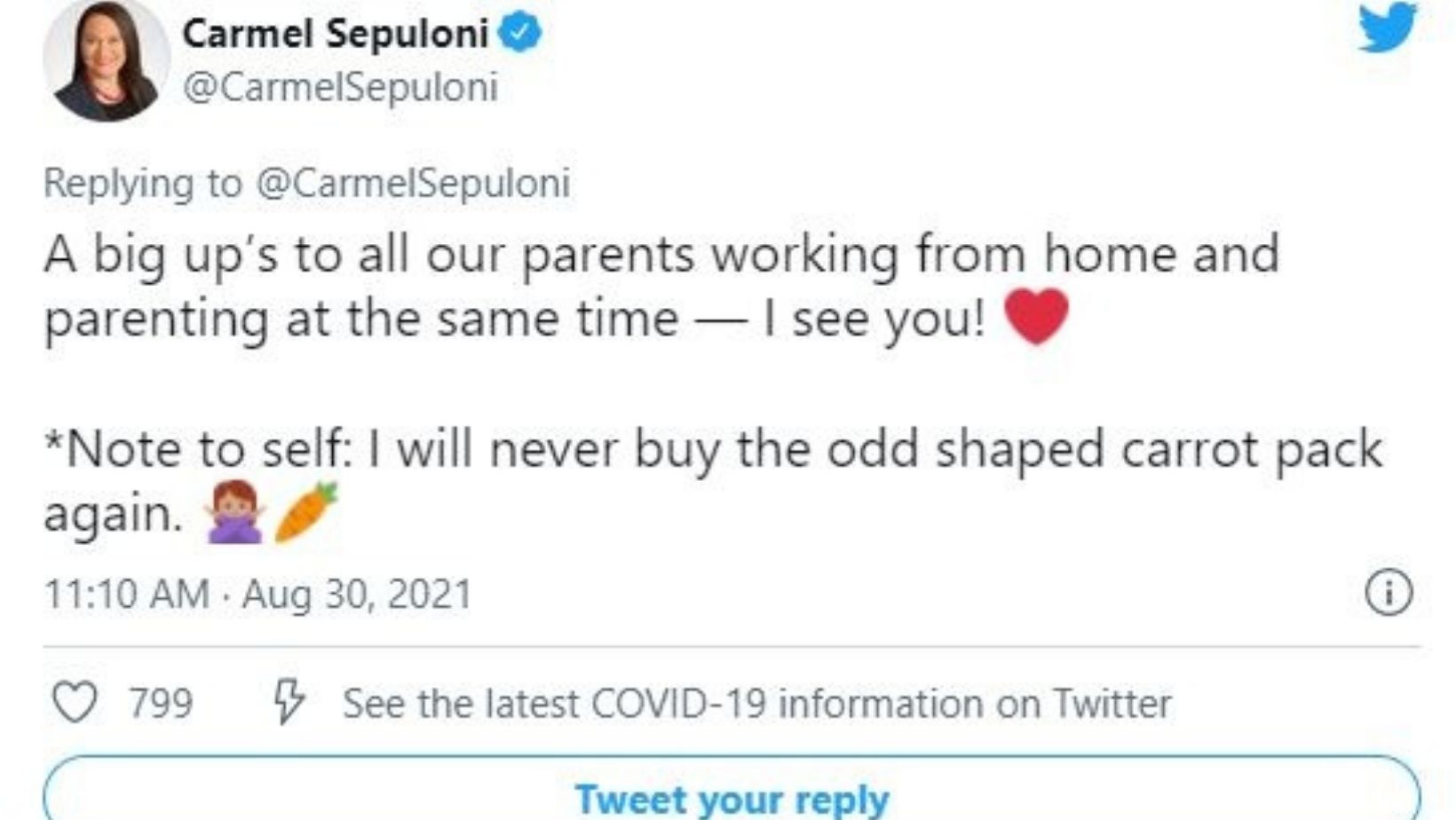The height and width of the screenshot is (820, 1456).
Task: Open Carmel Sepuloni's profile picture
Action: tap(106, 59)
